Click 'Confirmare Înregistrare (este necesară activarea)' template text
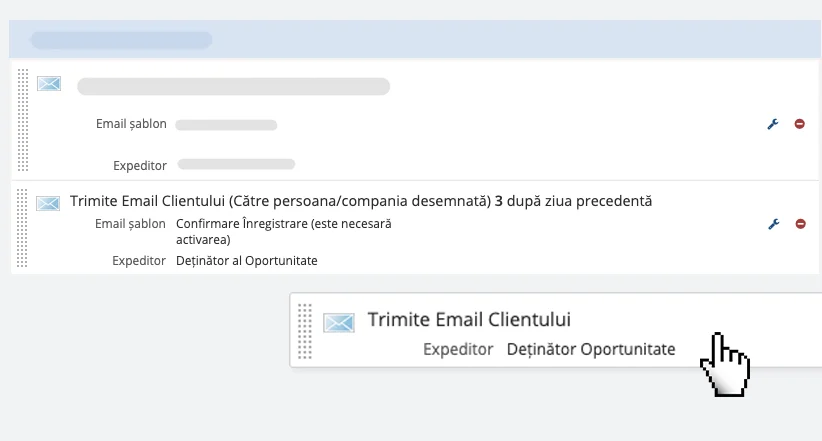 (x=284, y=231)
